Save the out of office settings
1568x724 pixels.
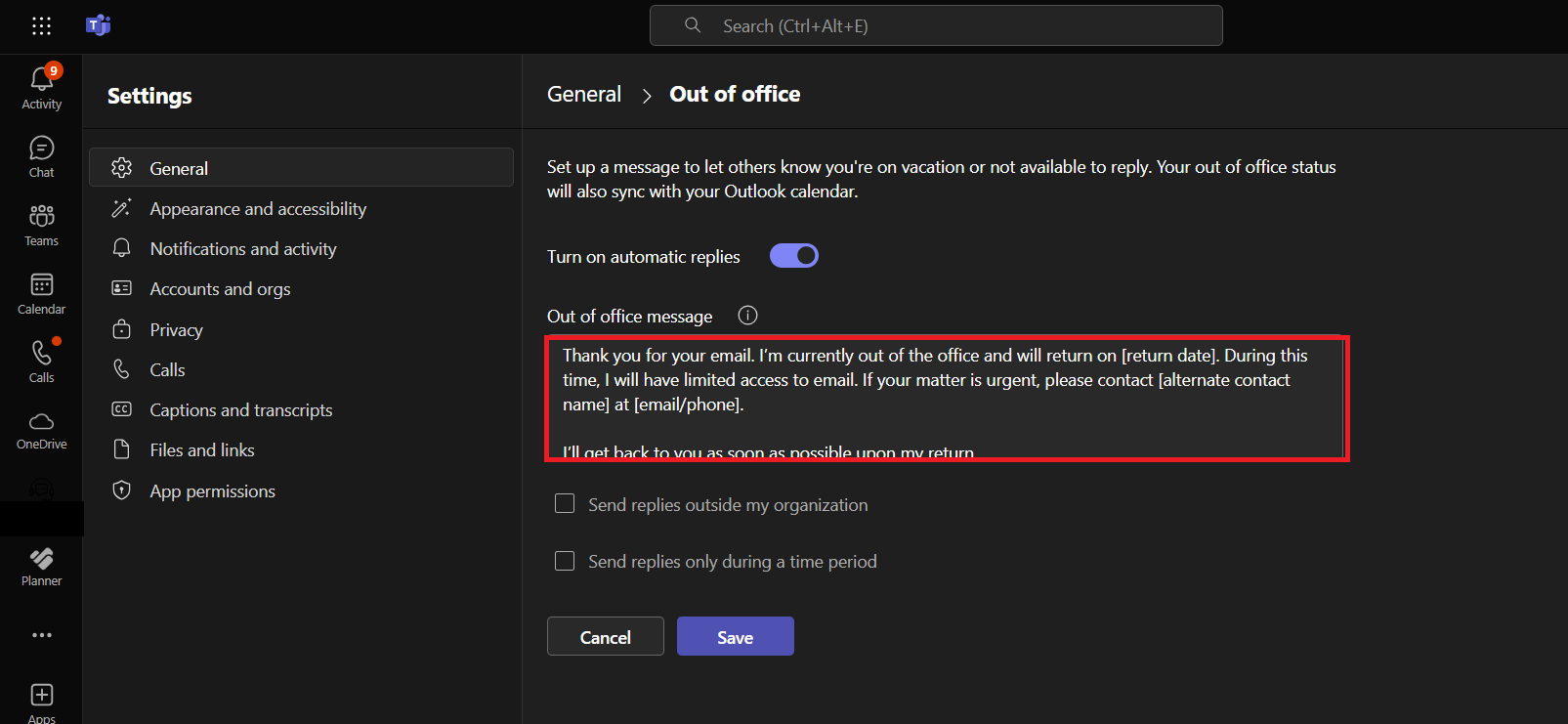click(x=736, y=636)
